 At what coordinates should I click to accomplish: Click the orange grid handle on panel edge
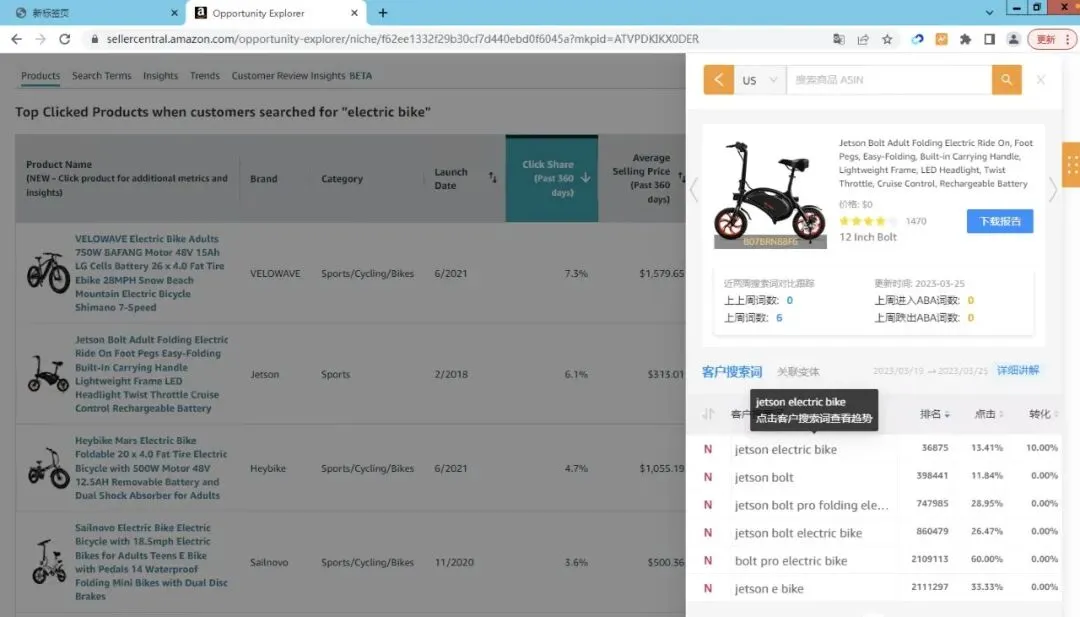1072,165
